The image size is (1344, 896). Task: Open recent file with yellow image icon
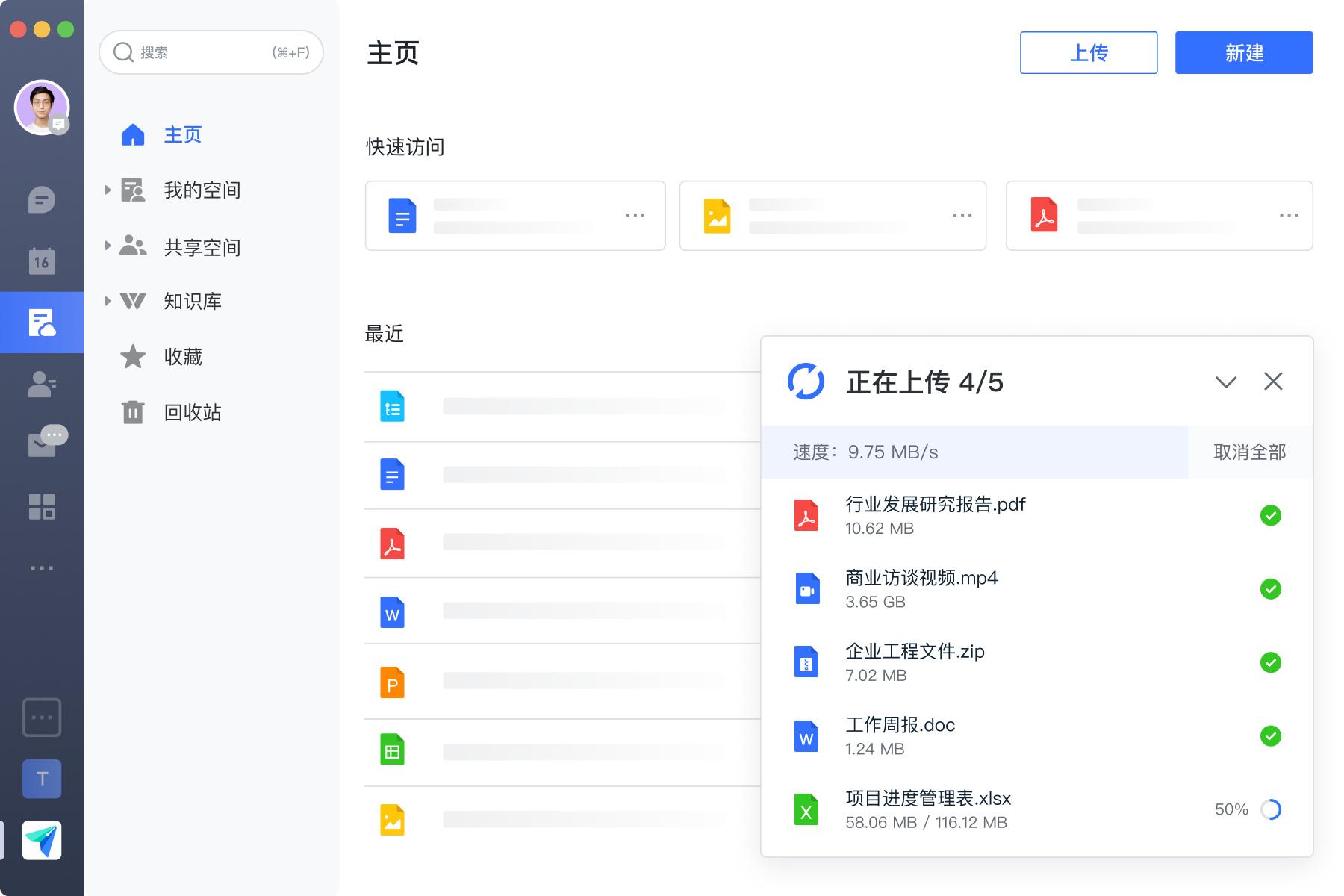coord(393,820)
